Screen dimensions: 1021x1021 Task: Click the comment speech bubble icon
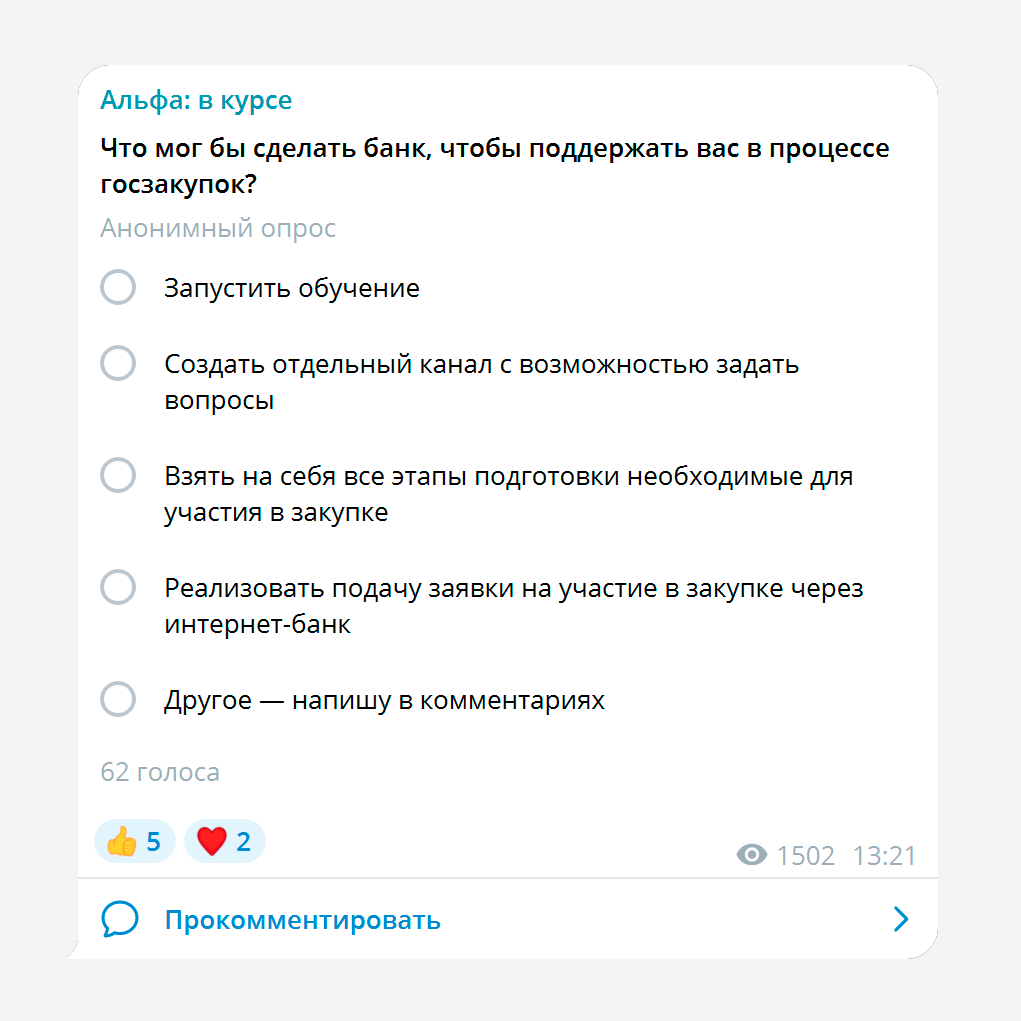click(x=120, y=919)
